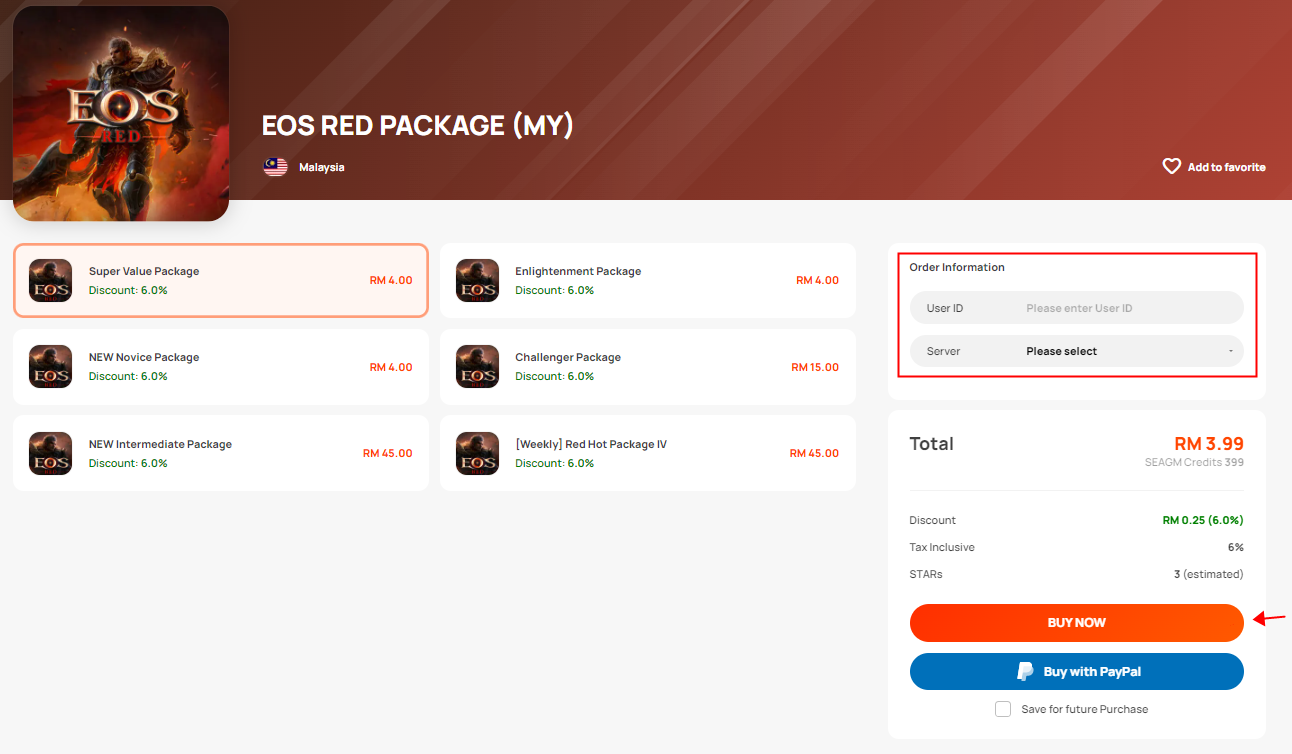This screenshot has height=754, width=1292.
Task: Select the NEW Intermediate Package RM 45.00 card
Action: pyautogui.click(x=220, y=453)
